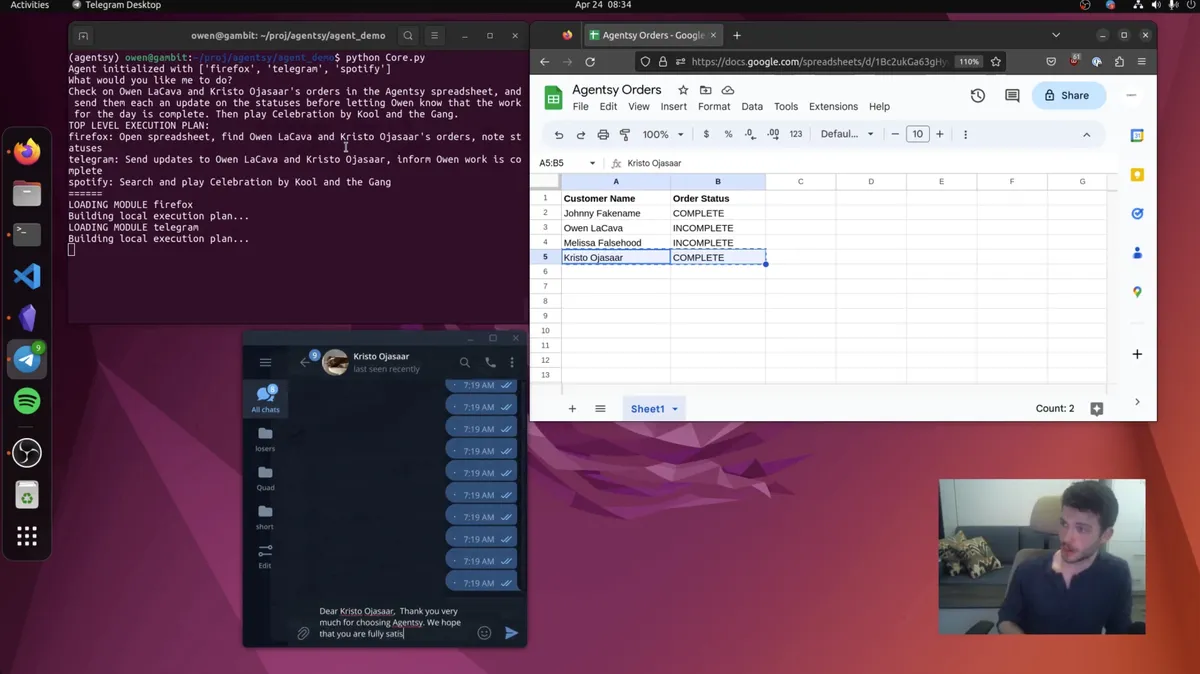Click Edit folders in Telegram sidebar

coord(265,556)
